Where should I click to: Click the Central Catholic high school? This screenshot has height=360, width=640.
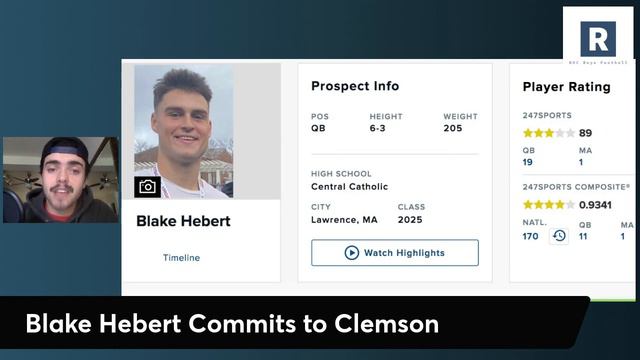(x=349, y=187)
